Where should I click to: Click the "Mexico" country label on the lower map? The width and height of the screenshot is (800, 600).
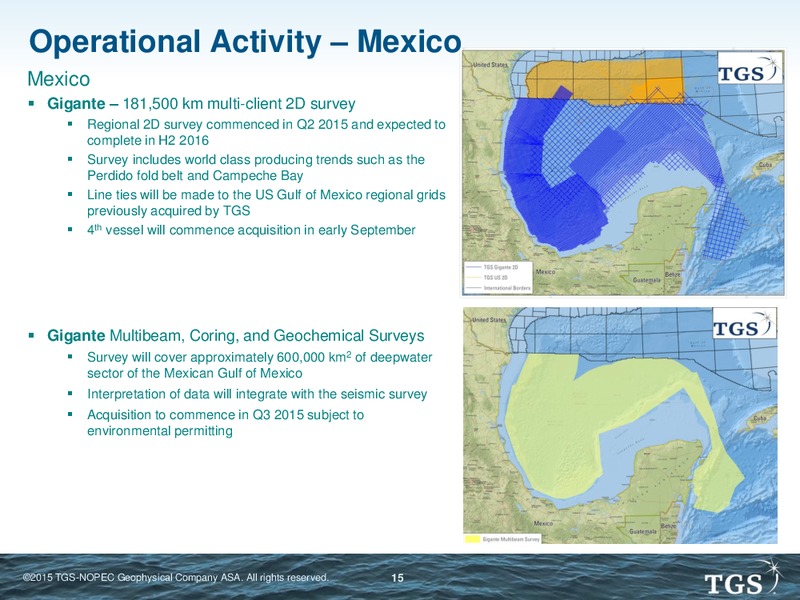click(x=543, y=523)
